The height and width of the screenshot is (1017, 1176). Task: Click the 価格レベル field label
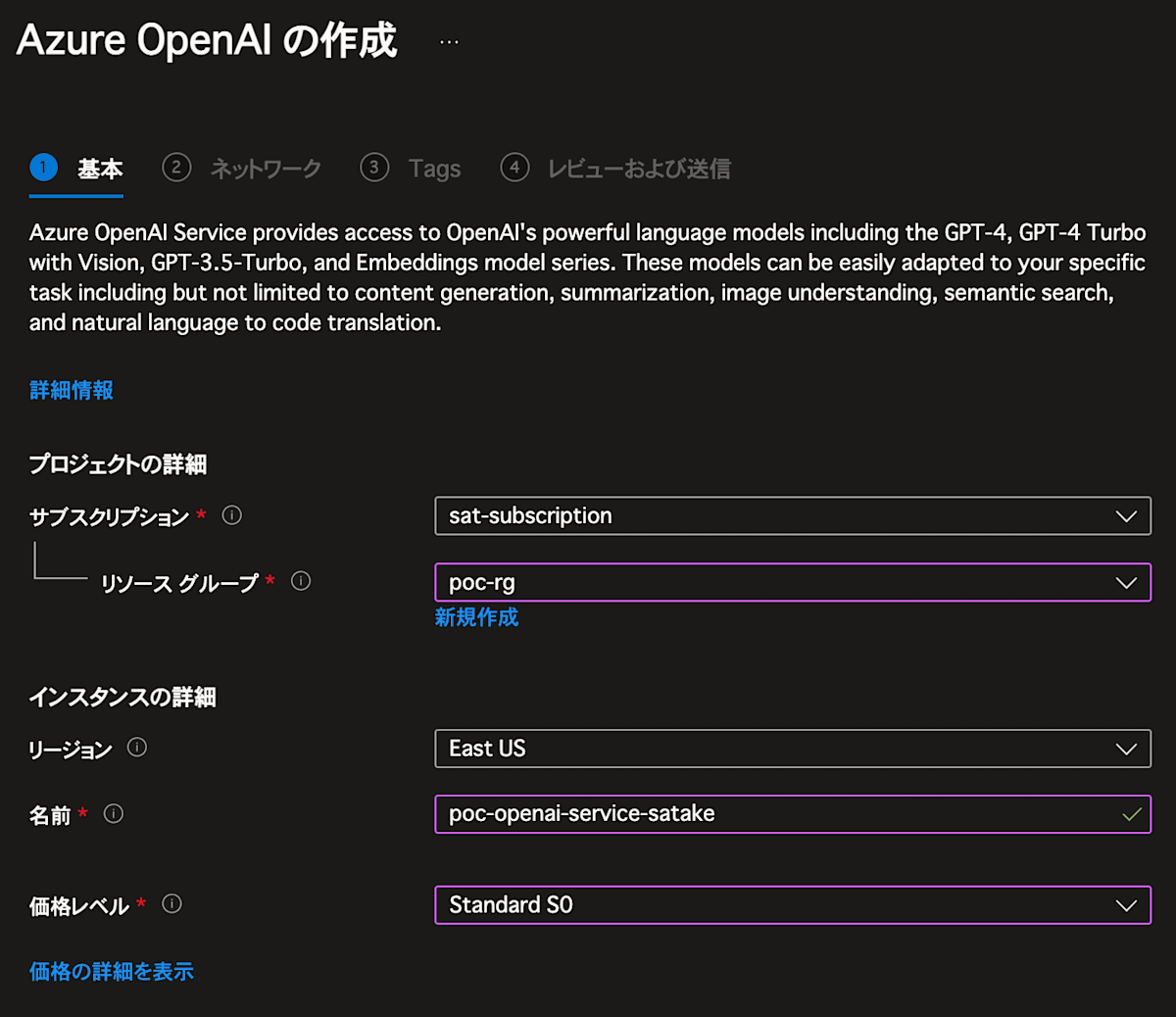pos(79,905)
